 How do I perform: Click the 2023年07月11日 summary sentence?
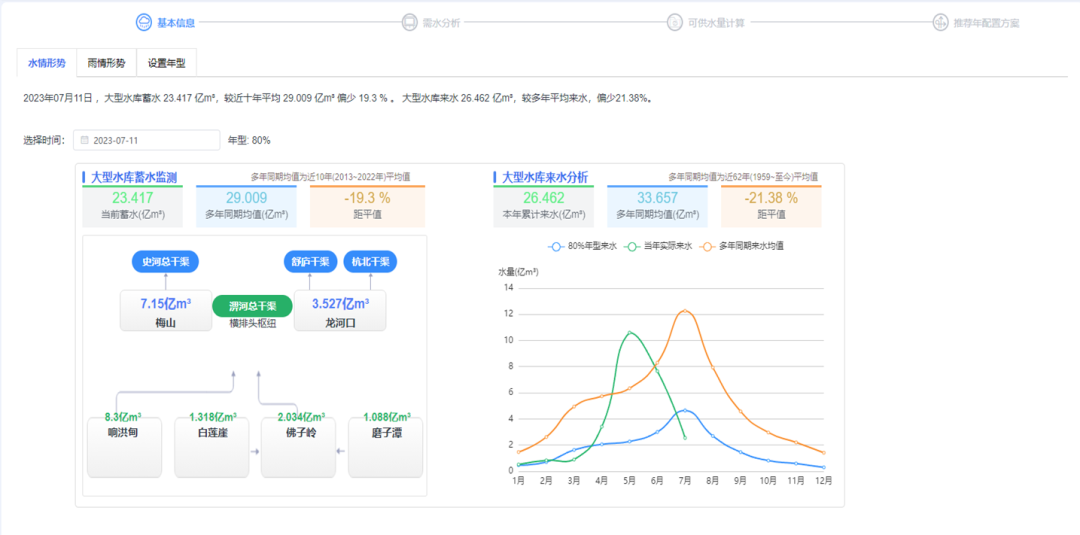[x=338, y=98]
